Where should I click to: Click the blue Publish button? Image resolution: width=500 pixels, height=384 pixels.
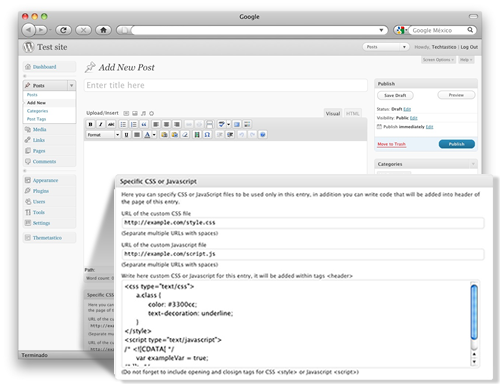pyautogui.click(x=456, y=144)
